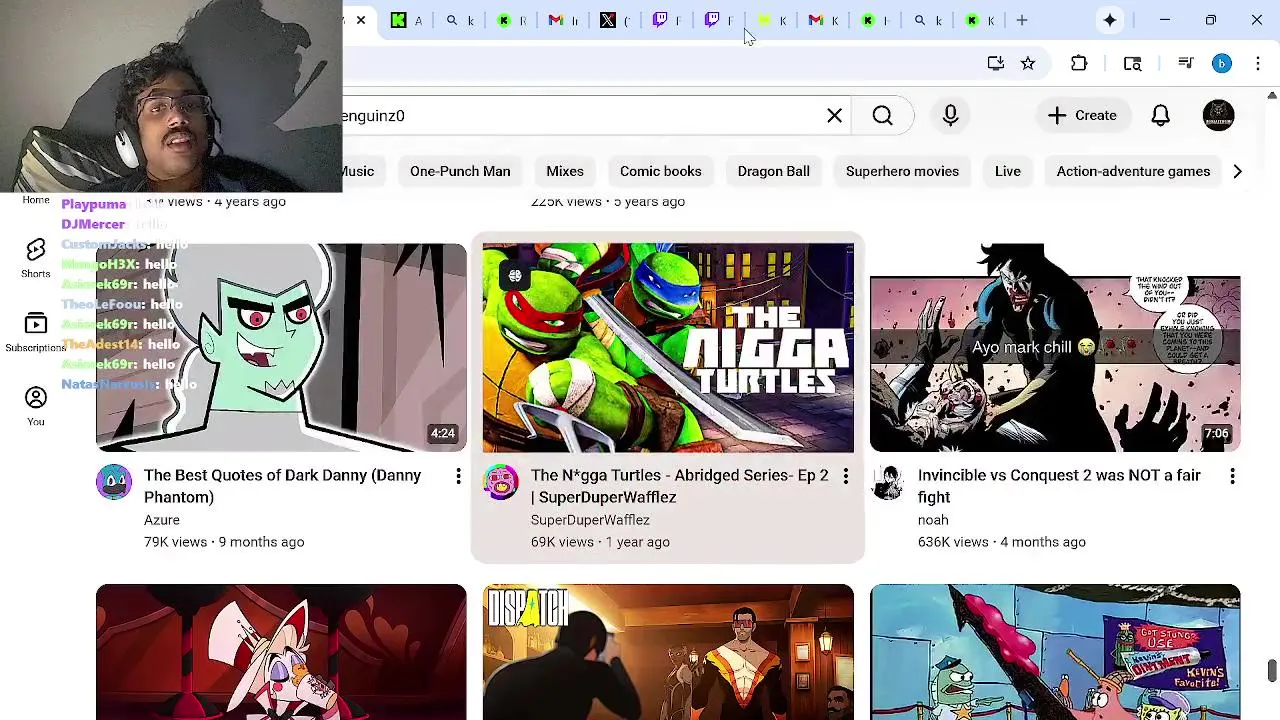Image resolution: width=1280 pixels, height=720 pixels.
Task: Open the Azure channel name link
Action: 162,520
